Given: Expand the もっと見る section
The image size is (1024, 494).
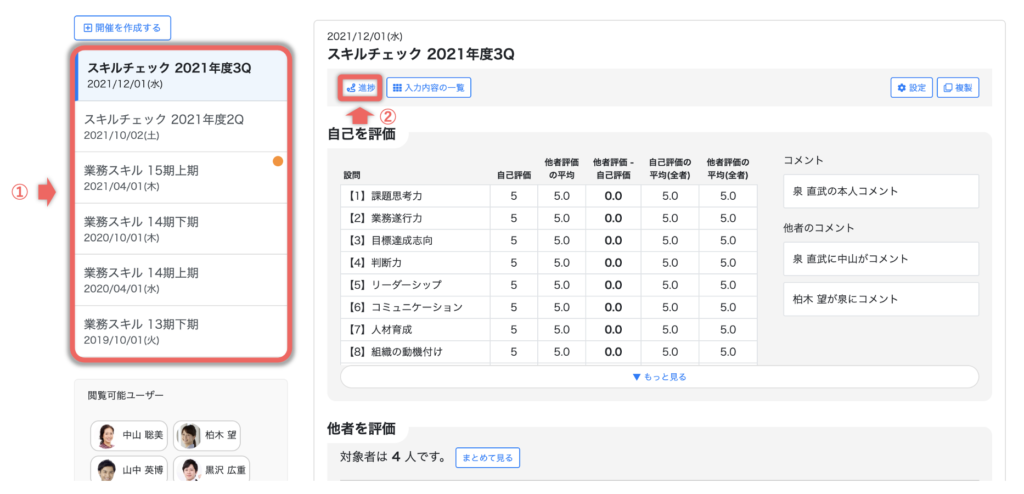Looking at the screenshot, I should 659,377.
